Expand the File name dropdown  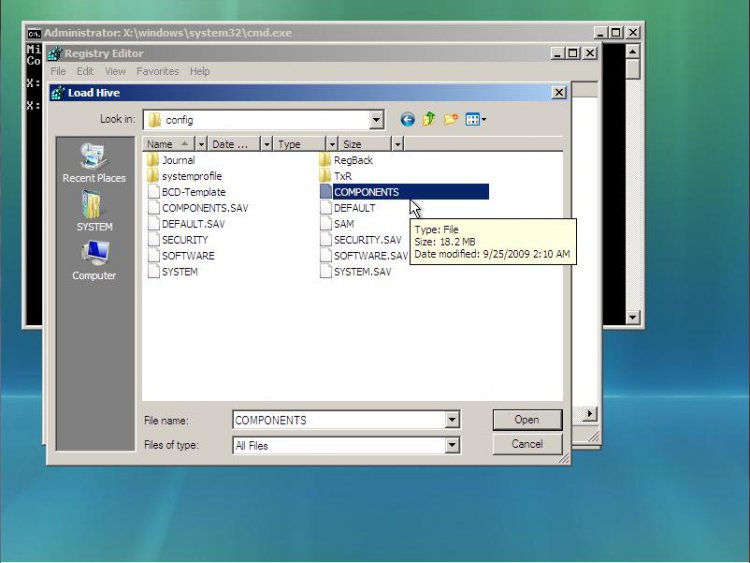click(x=452, y=420)
